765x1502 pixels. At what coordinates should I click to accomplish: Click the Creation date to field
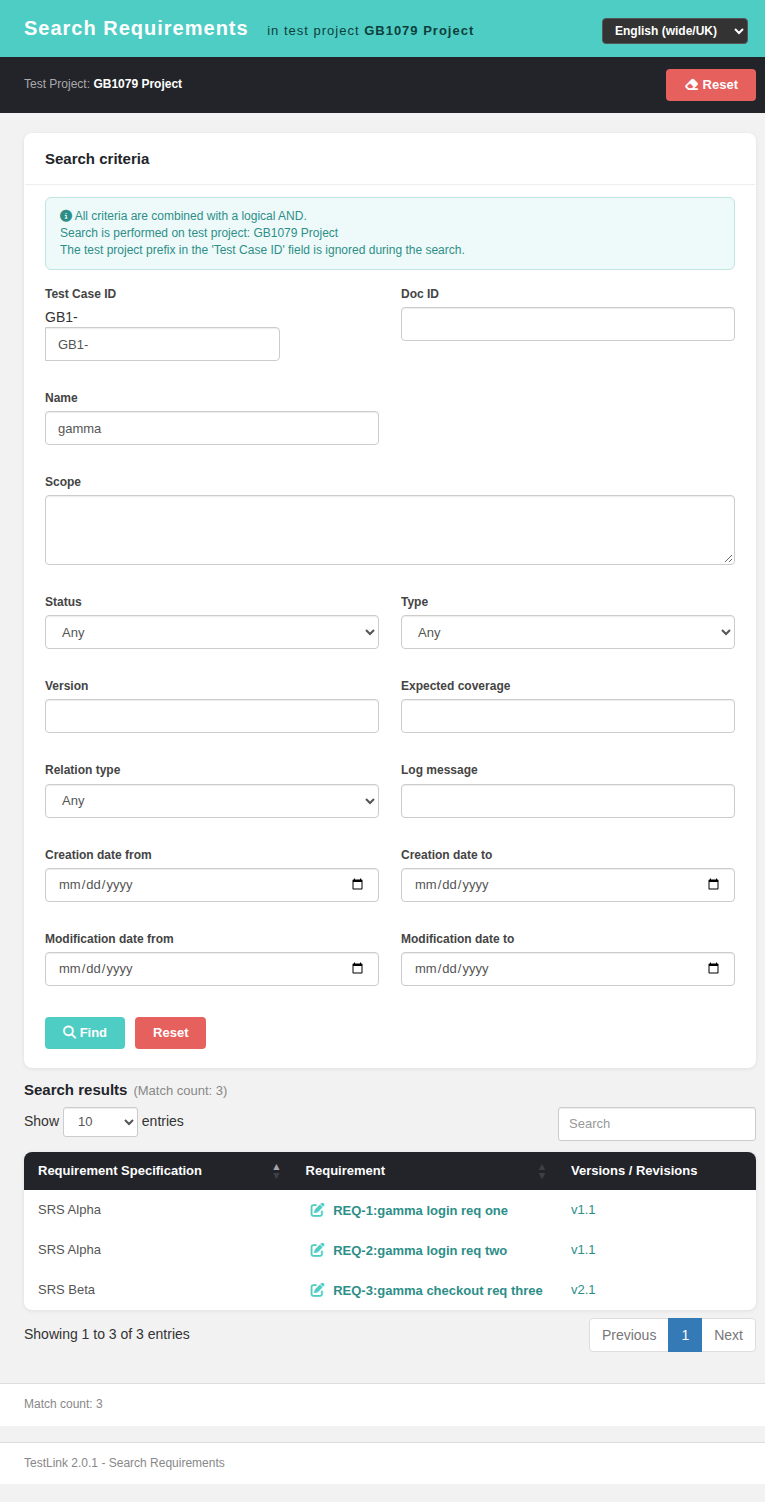tap(568, 885)
